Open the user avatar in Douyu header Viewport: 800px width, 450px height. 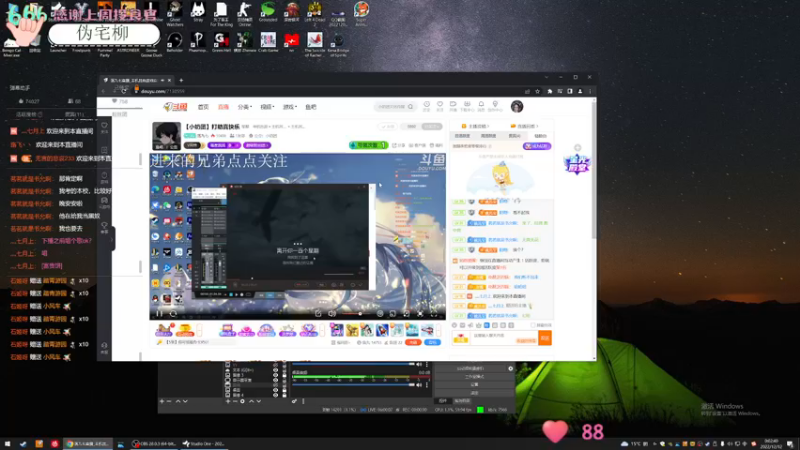(517, 106)
